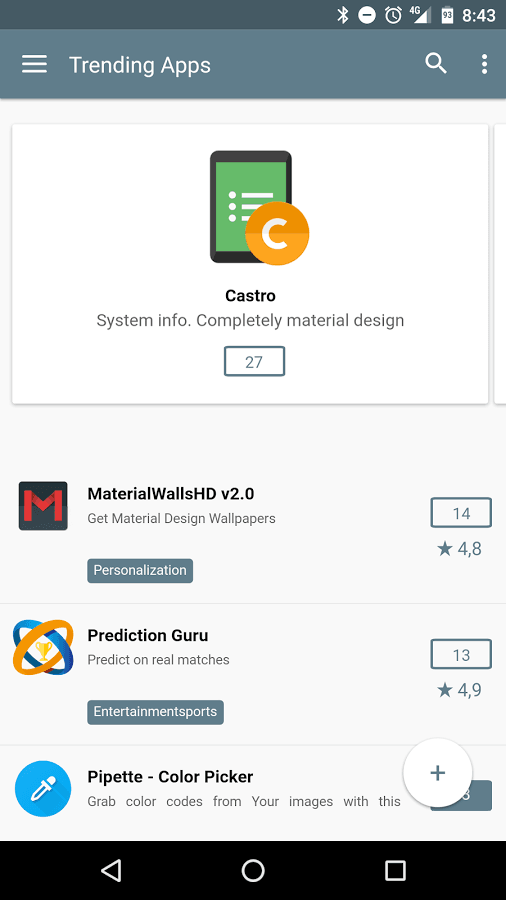Open the Prediction Guru listing title

click(x=148, y=635)
